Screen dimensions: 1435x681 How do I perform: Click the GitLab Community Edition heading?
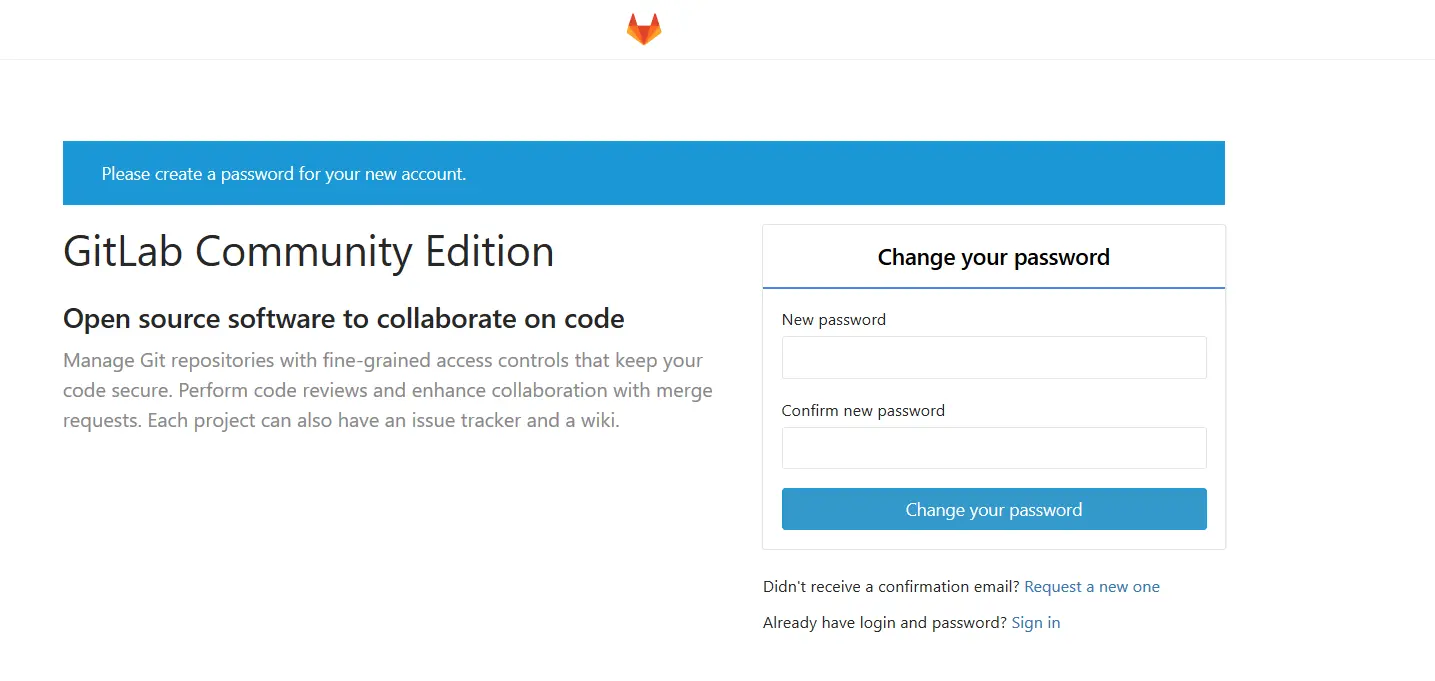(308, 251)
